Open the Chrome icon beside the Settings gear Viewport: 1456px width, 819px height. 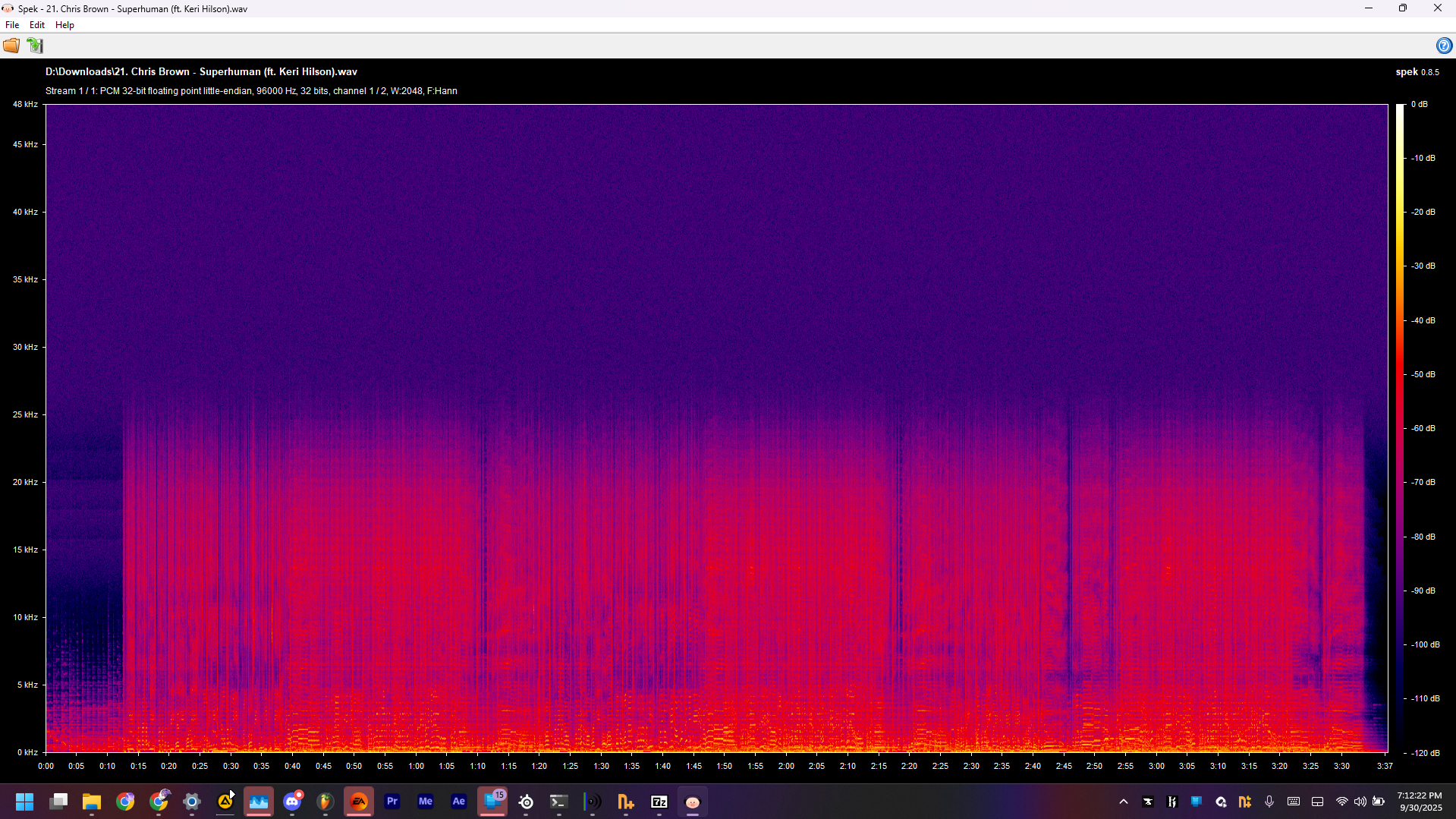tap(159, 802)
